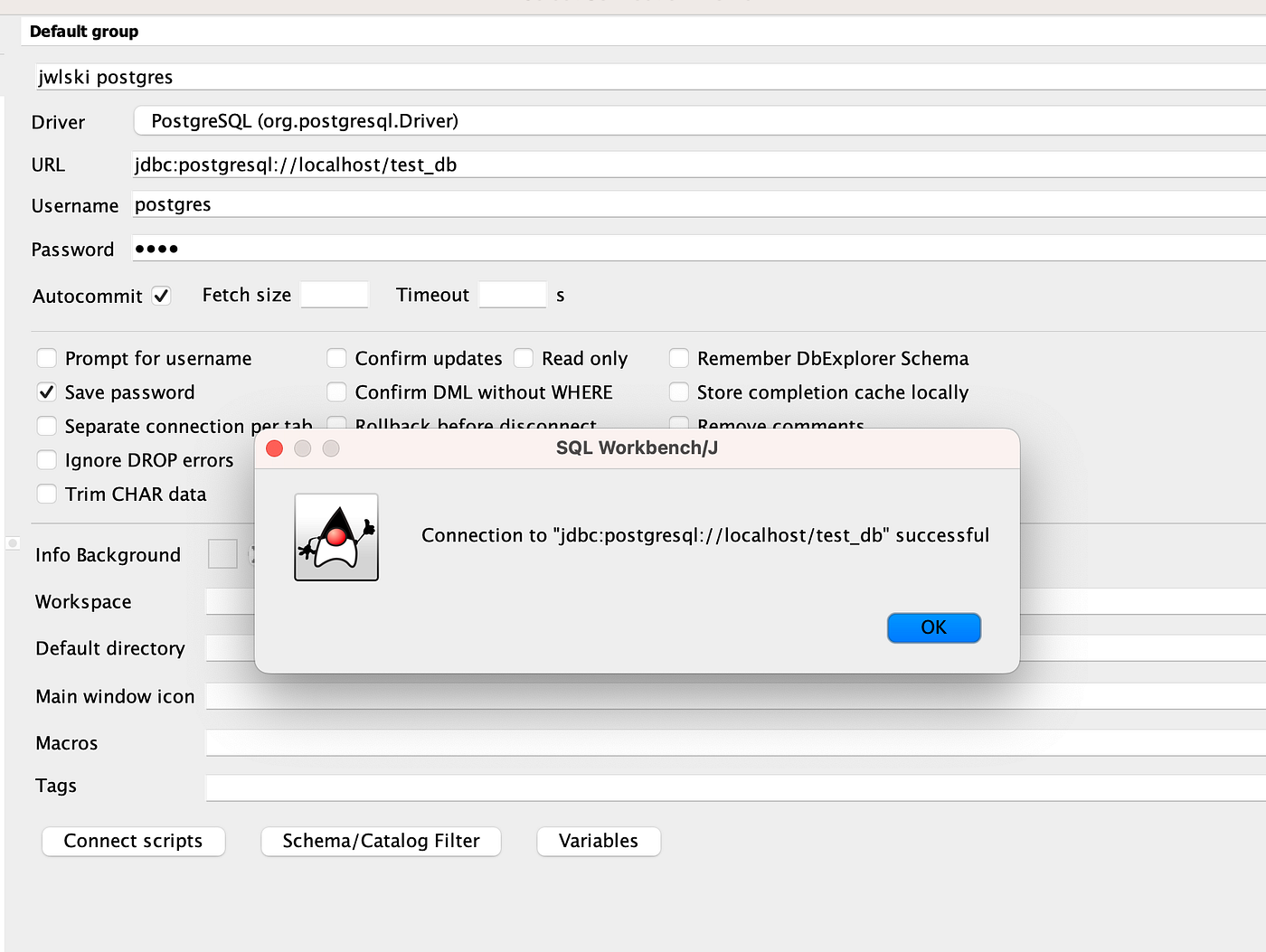Click the URL field with jdbc:postgresql address
This screenshot has height=952, width=1266.
(x=699, y=165)
